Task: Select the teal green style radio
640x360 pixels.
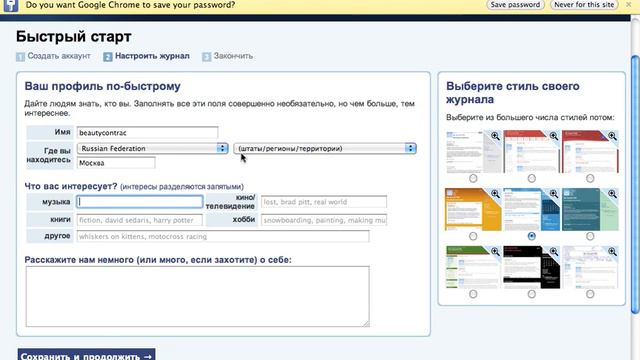Action: [x=590, y=236]
